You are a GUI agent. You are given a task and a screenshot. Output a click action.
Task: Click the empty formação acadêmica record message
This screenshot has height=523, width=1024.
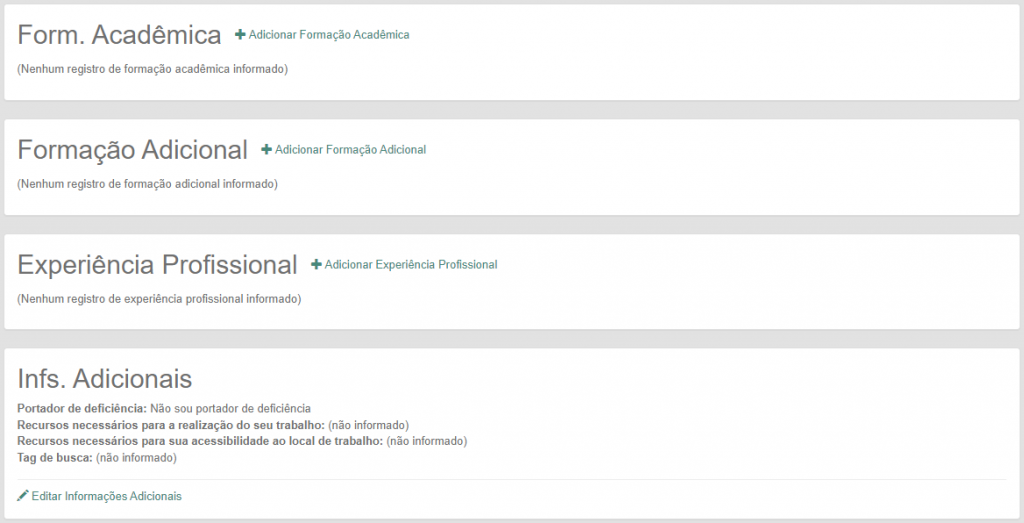tap(152, 69)
